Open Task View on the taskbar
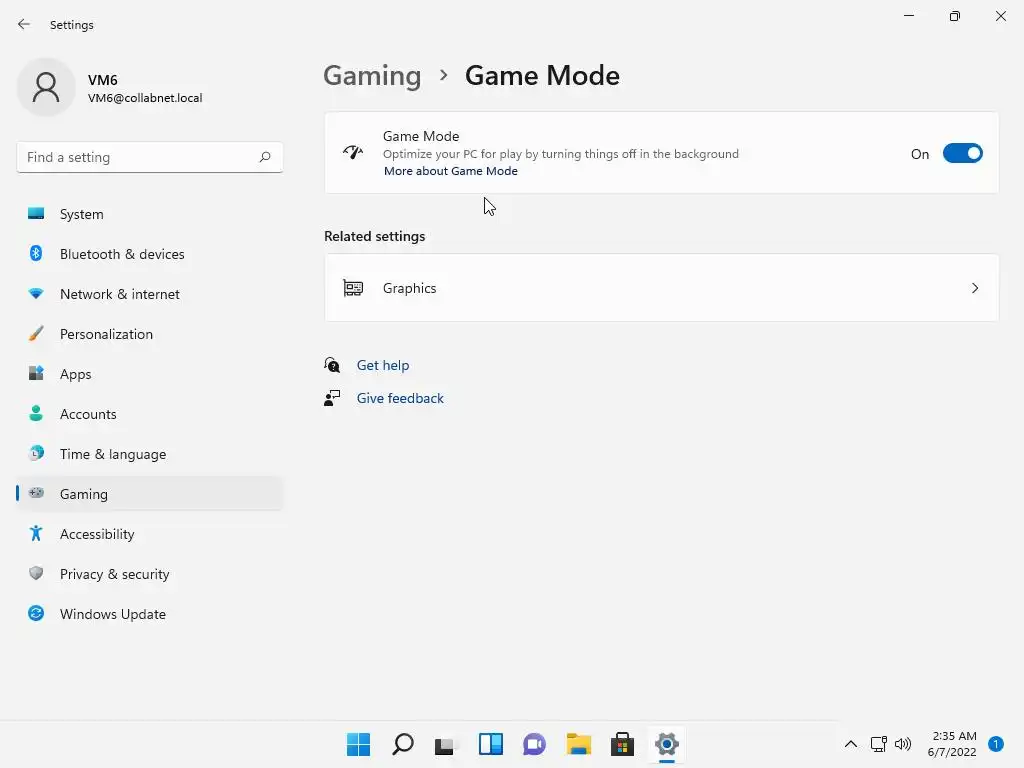 pos(445,745)
